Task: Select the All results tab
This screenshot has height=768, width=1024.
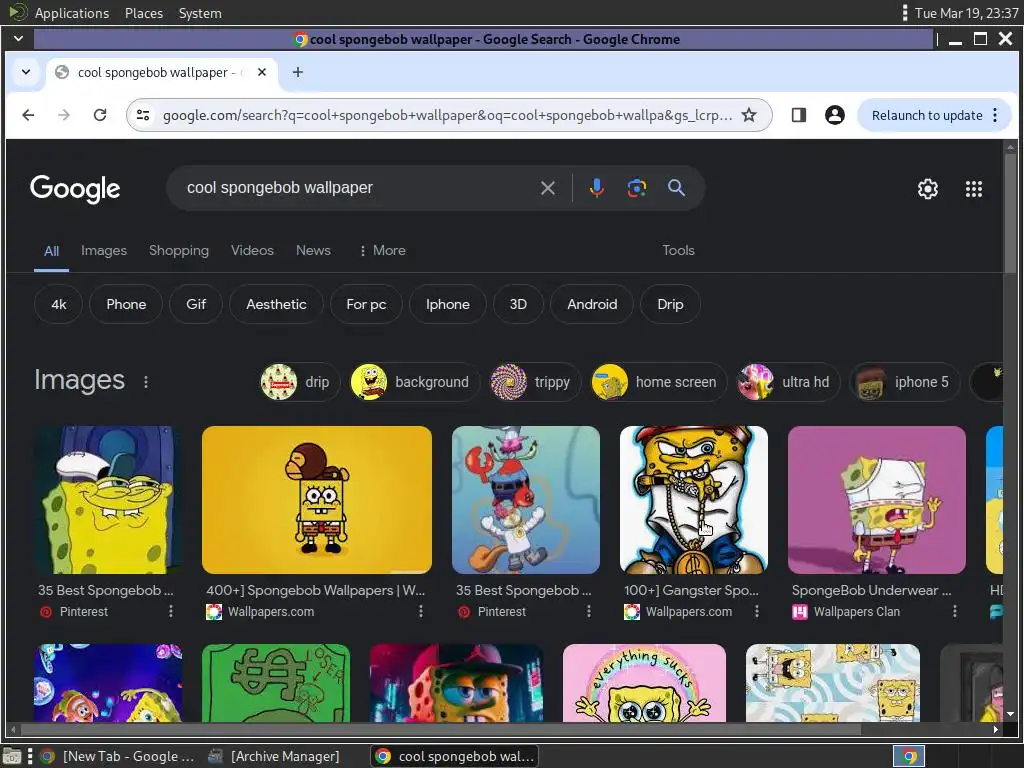Action: [52, 251]
